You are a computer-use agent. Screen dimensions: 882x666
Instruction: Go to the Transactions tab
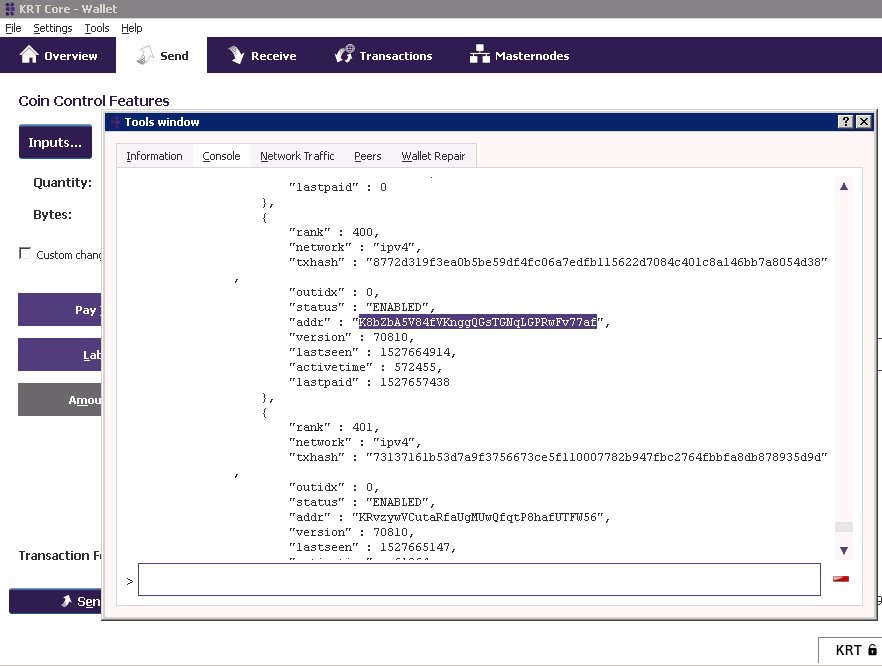tap(384, 55)
